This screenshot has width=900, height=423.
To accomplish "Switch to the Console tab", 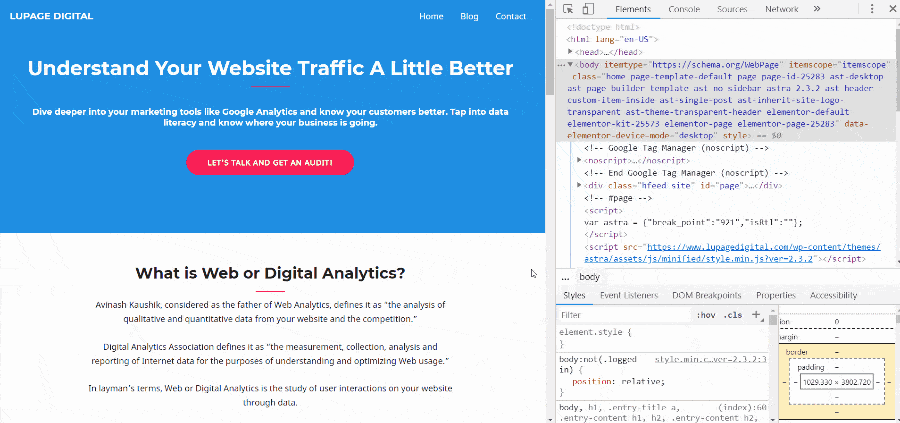I will 684,9.
